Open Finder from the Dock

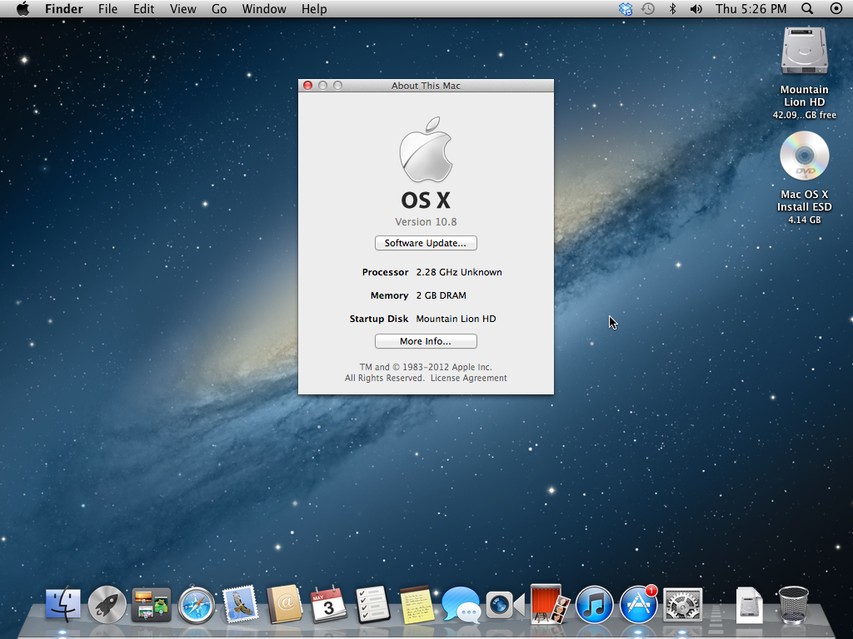63,604
